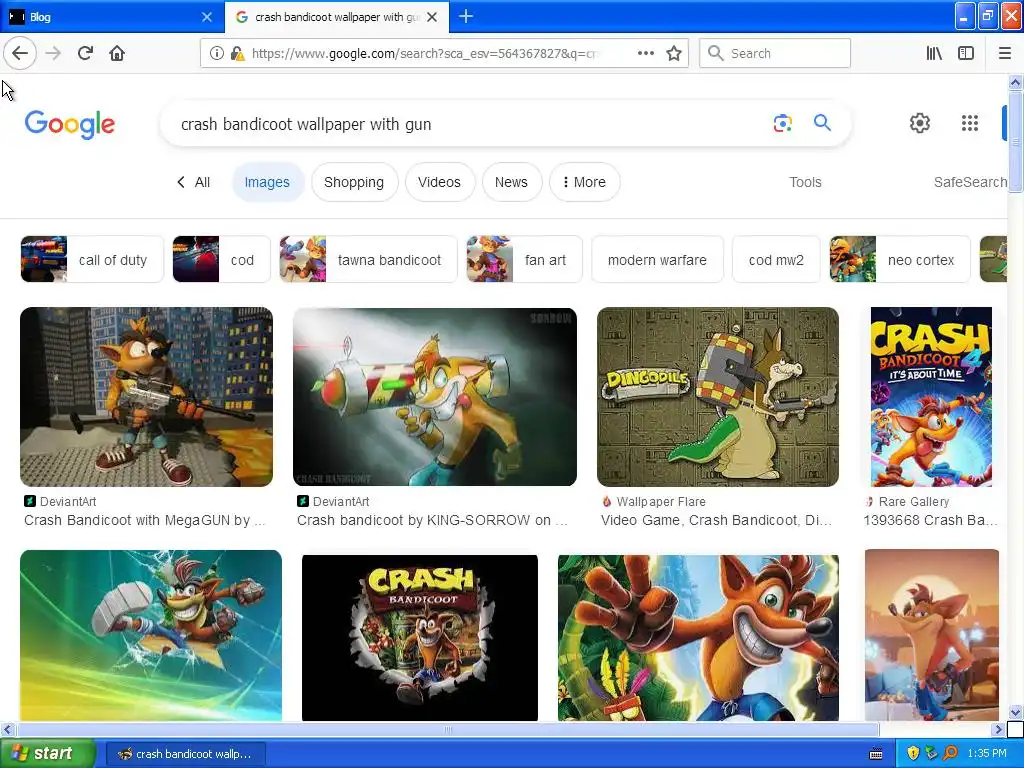Toggle the browser sidebar view
The image size is (1024, 768).
point(966,53)
